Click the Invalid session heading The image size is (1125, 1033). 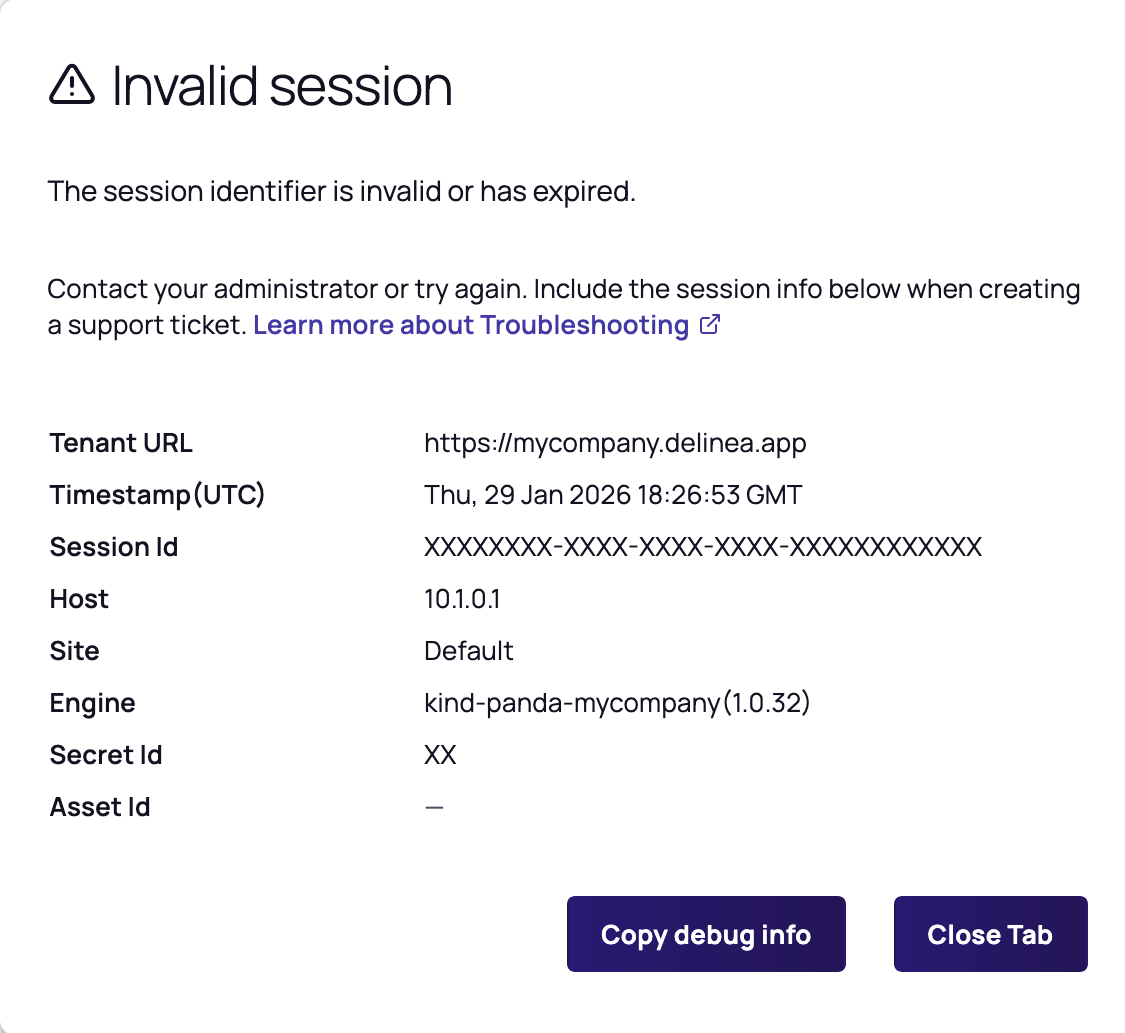(x=282, y=86)
